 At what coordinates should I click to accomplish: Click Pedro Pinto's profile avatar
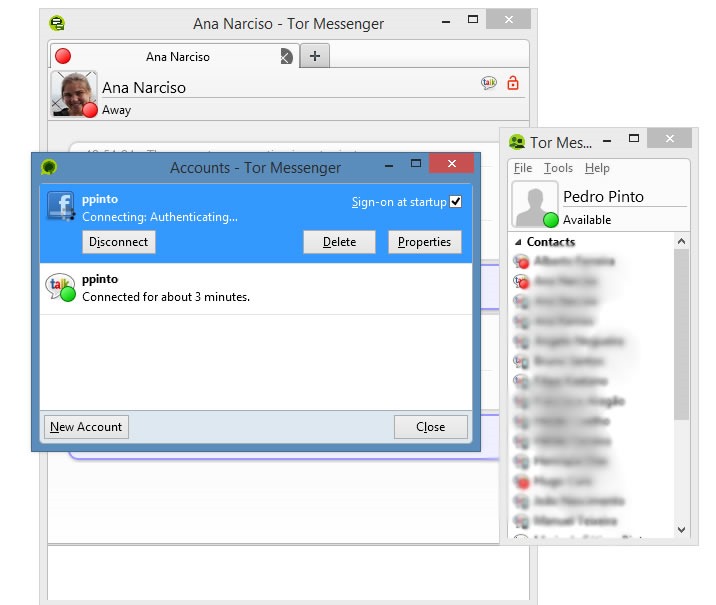click(x=535, y=204)
